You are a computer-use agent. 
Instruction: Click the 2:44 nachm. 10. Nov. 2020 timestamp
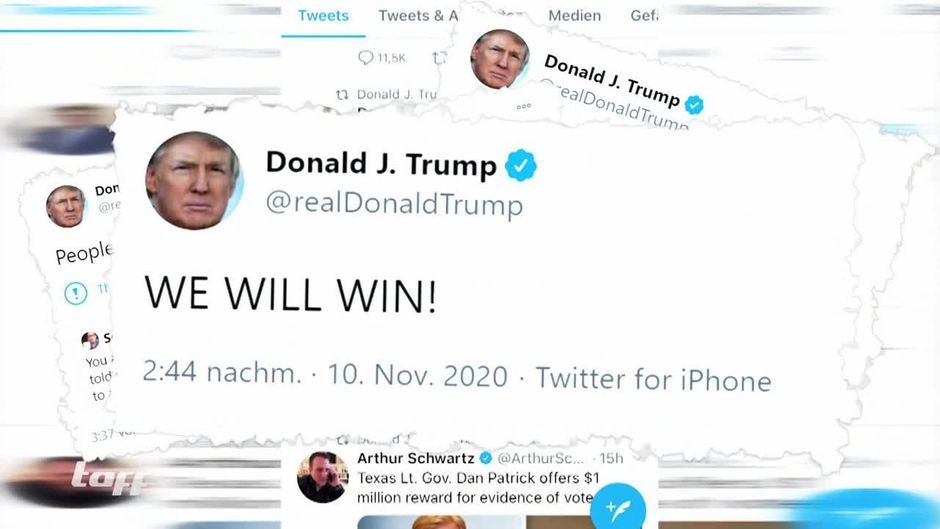coord(324,374)
